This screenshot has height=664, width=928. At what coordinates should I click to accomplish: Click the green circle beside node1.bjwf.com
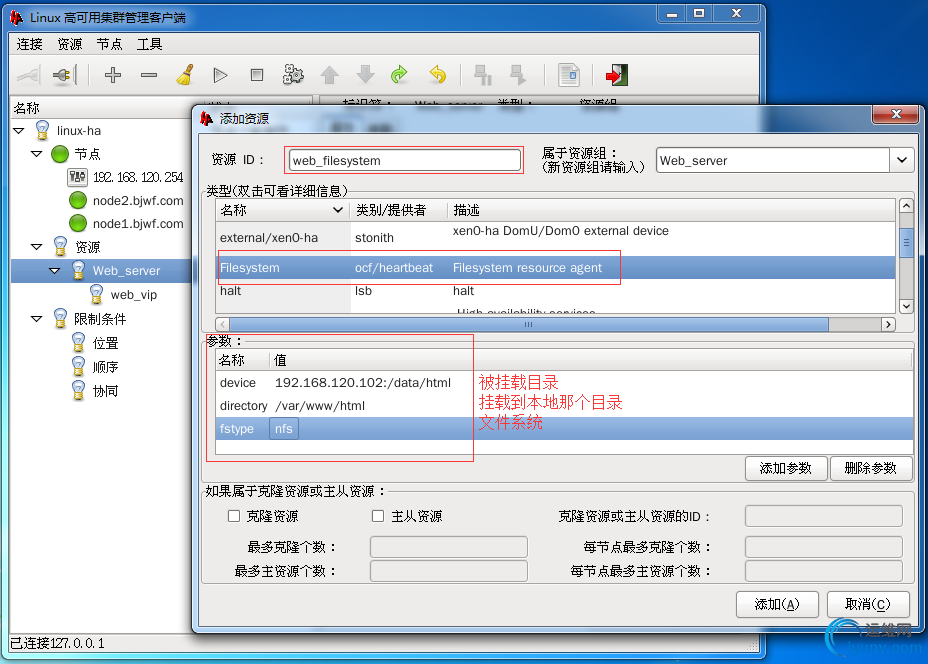(78, 224)
